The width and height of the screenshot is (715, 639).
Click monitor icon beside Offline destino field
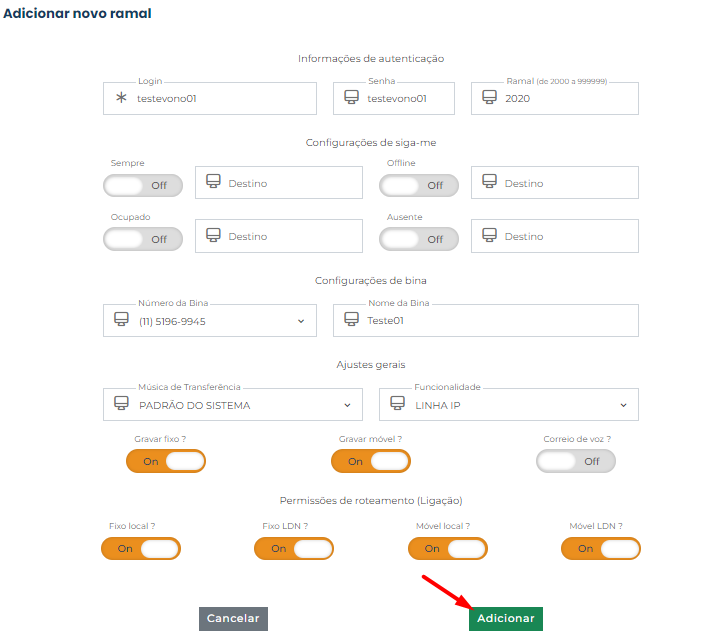[489, 182]
